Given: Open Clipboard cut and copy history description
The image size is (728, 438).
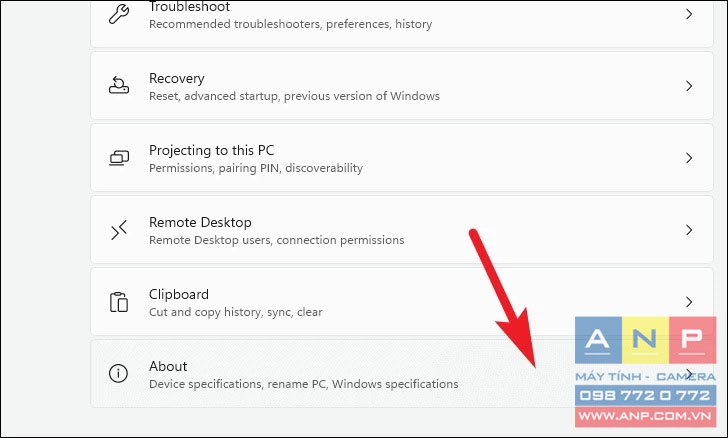Looking at the screenshot, I should pyautogui.click(x=236, y=312).
